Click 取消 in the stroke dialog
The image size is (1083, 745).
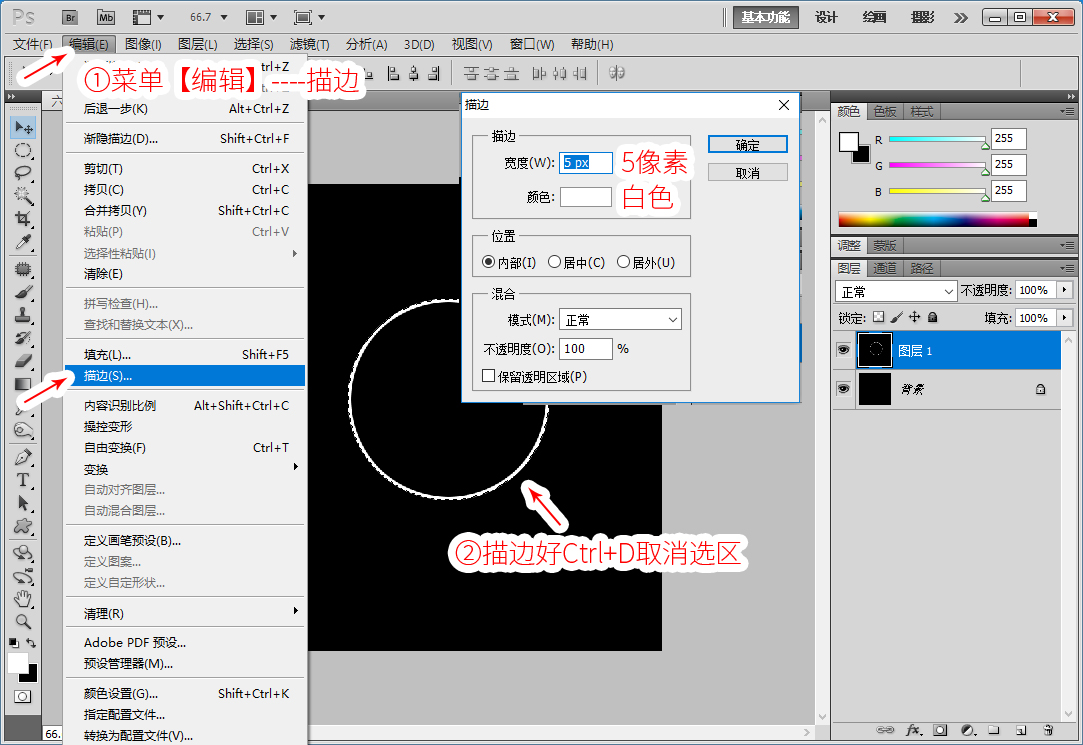[x=747, y=173]
